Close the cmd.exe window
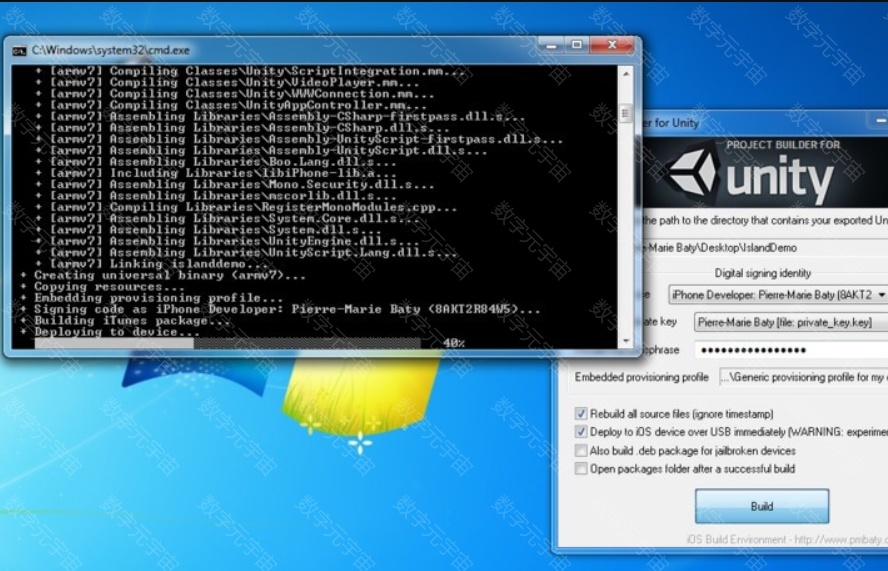This screenshot has height=571, width=888. (612, 45)
